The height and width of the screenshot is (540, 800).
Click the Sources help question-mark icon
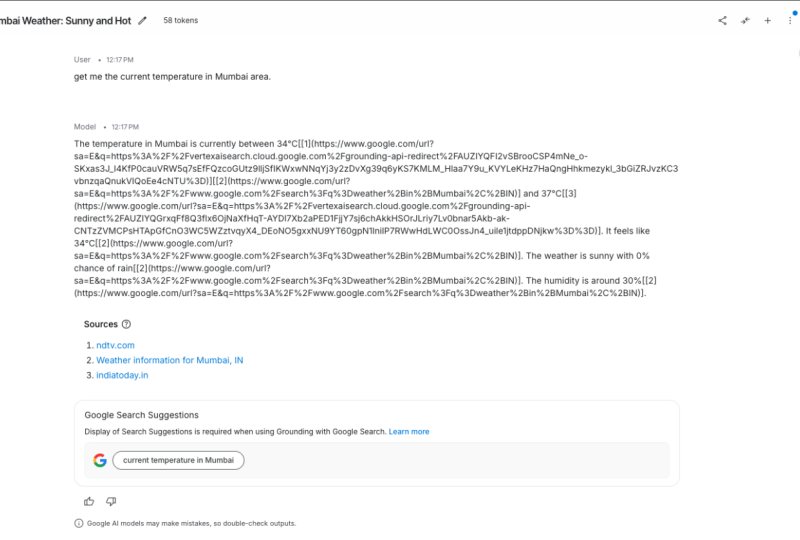click(x=127, y=324)
